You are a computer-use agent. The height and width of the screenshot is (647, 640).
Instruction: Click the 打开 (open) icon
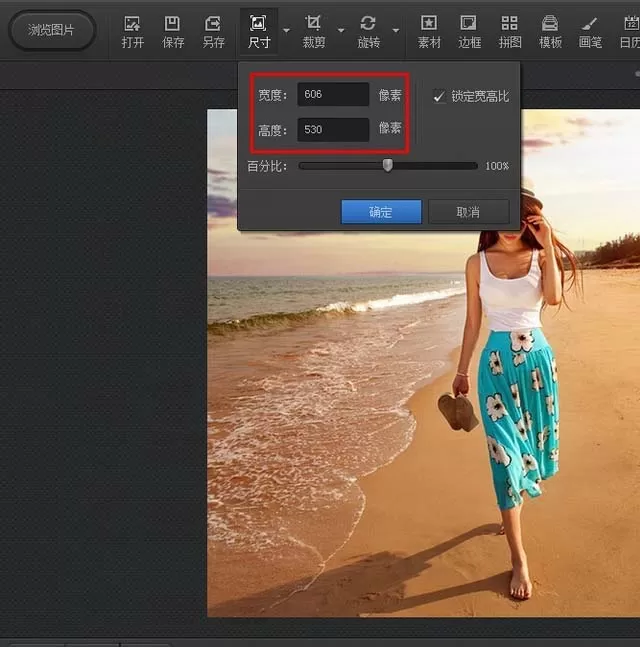click(132, 32)
